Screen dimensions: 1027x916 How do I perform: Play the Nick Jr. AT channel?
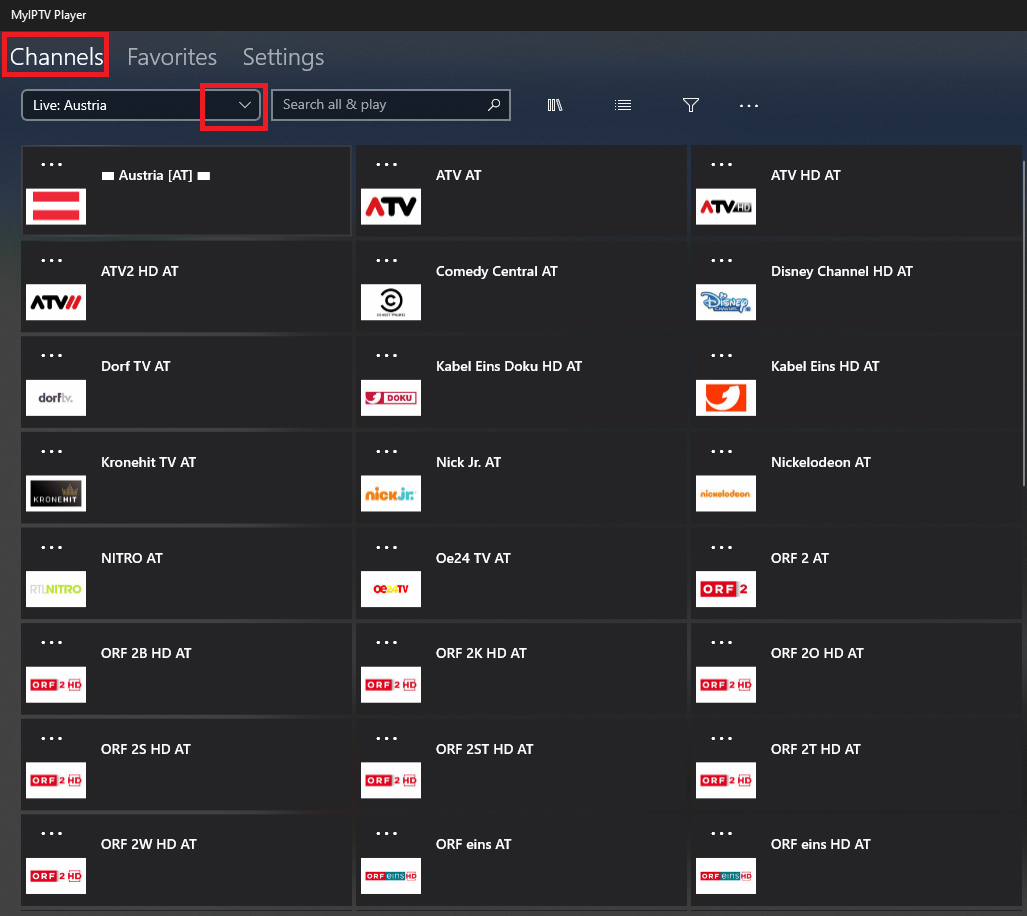[x=521, y=477]
